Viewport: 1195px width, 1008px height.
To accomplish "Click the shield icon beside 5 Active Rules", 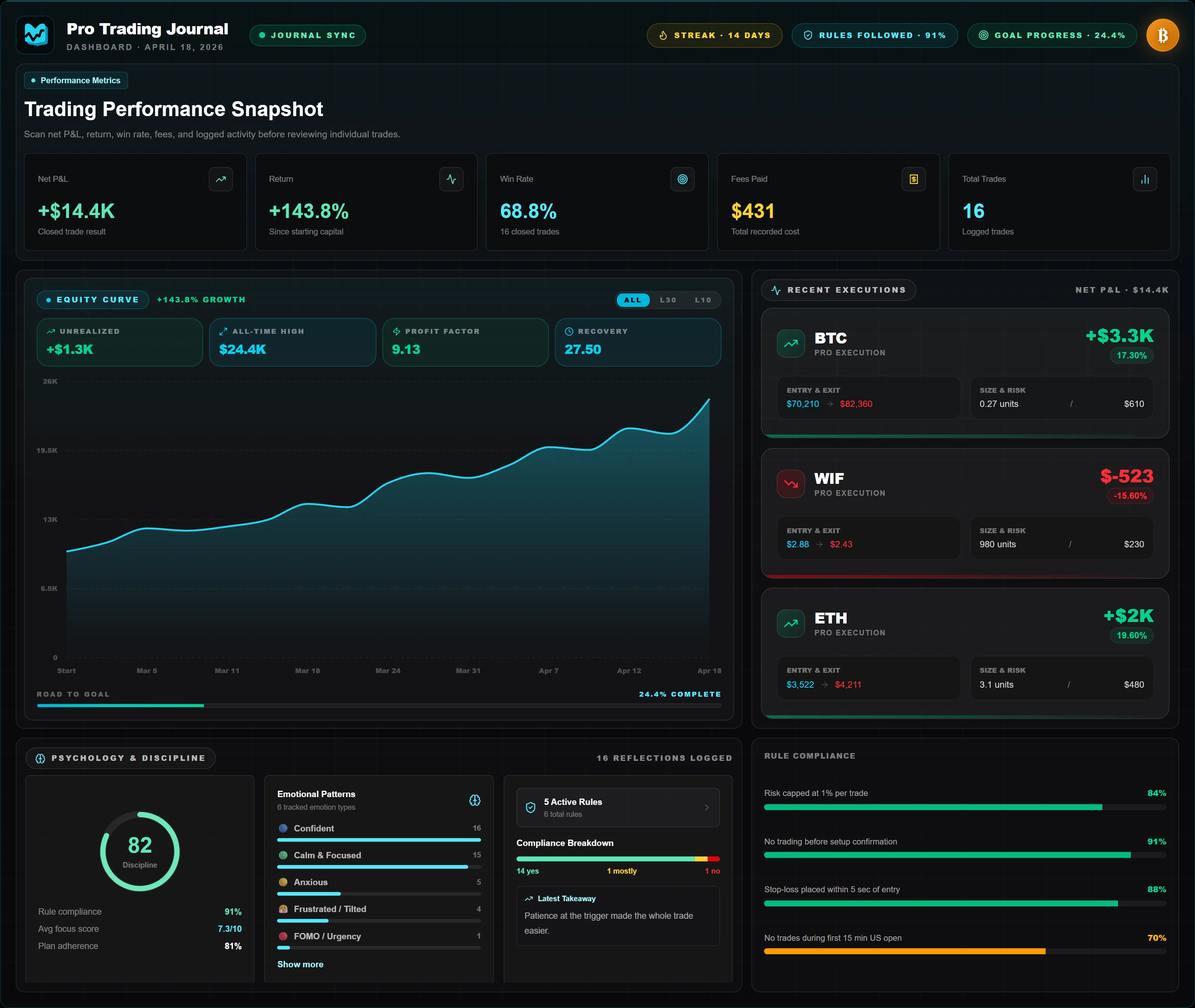I will pyautogui.click(x=530, y=808).
